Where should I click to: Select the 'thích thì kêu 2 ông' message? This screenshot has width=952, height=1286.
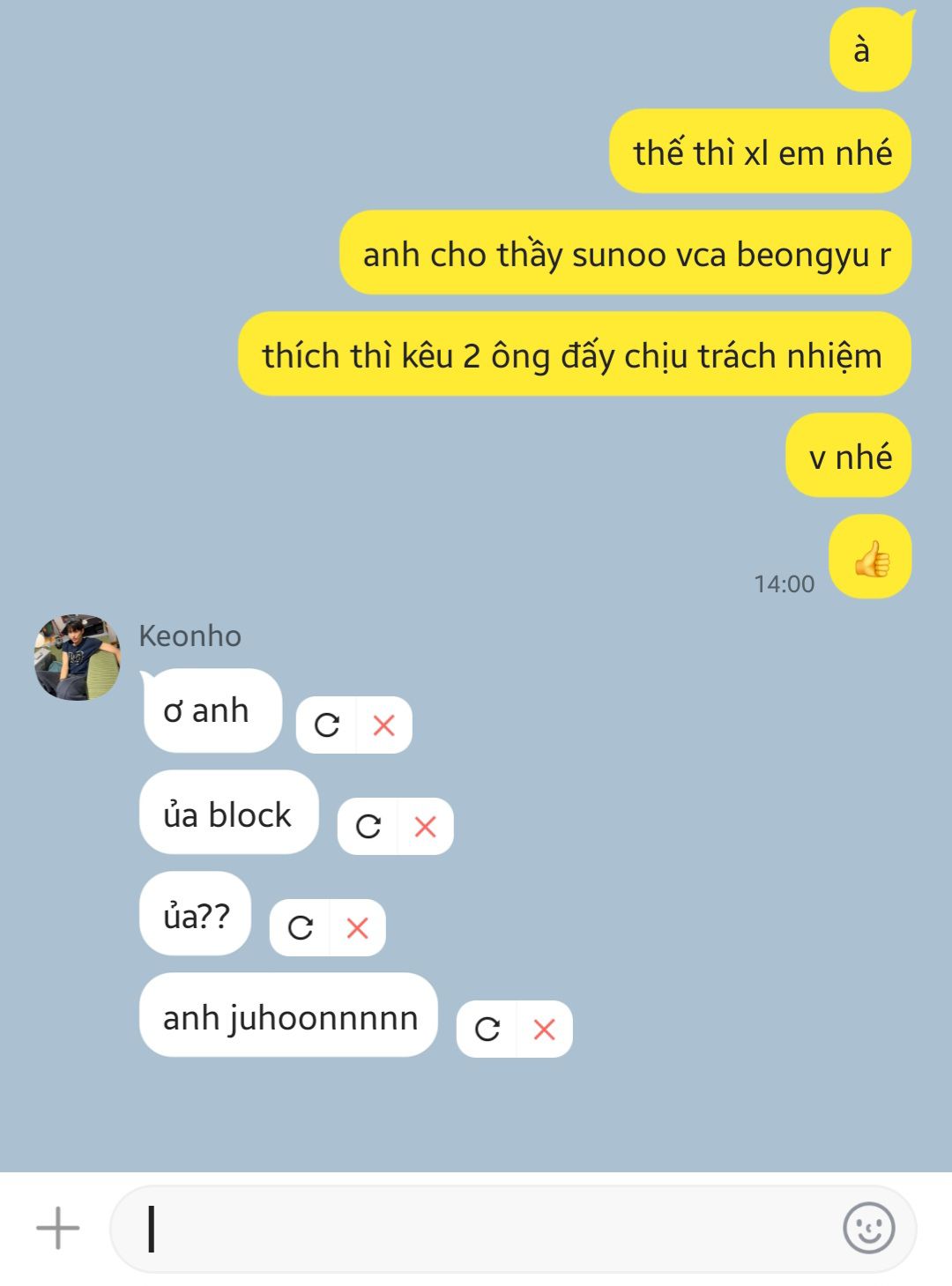pyautogui.click(x=574, y=354)
